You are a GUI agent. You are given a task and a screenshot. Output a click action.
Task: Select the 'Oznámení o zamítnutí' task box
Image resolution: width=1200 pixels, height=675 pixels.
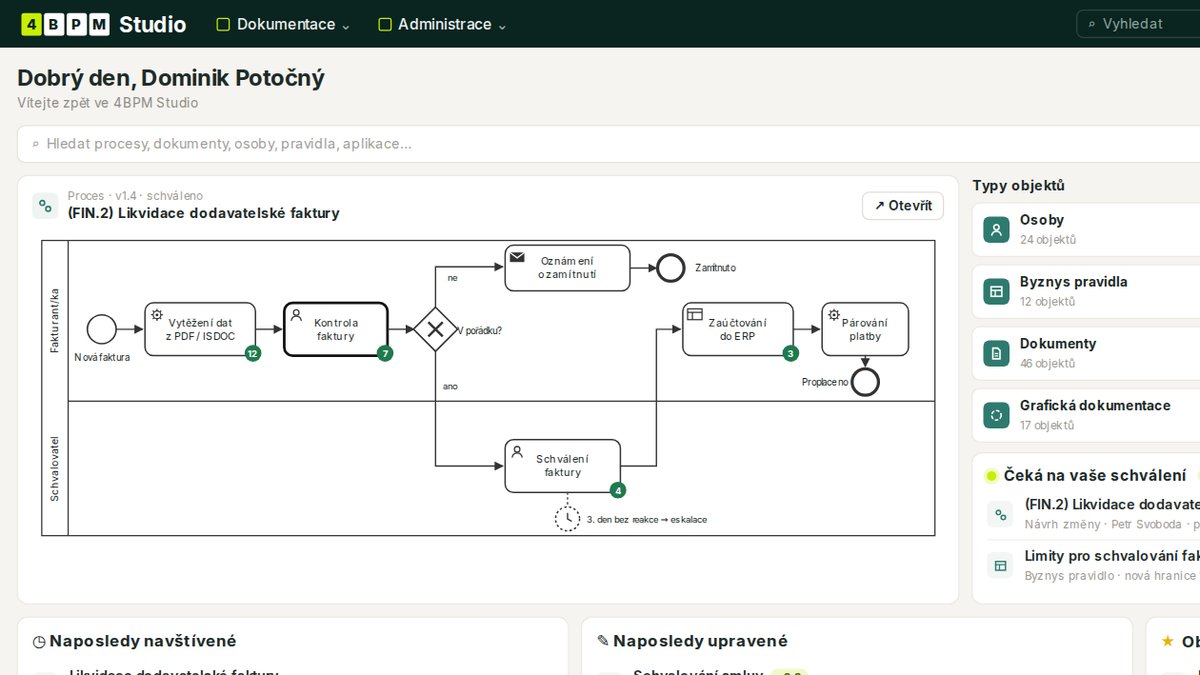pos(567,268)
